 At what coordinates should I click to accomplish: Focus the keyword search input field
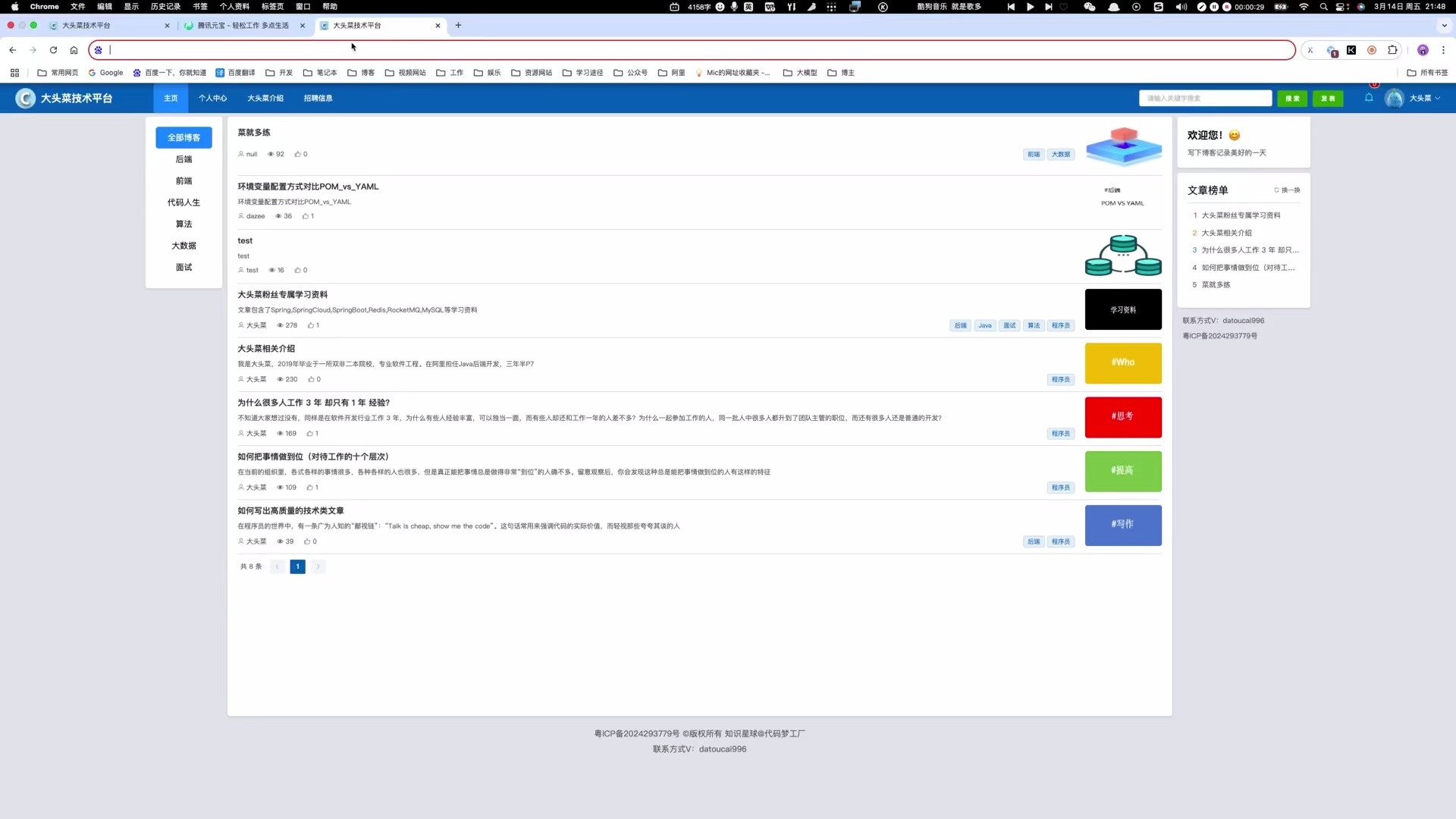pyautogui.click(x=1205, y=99)
